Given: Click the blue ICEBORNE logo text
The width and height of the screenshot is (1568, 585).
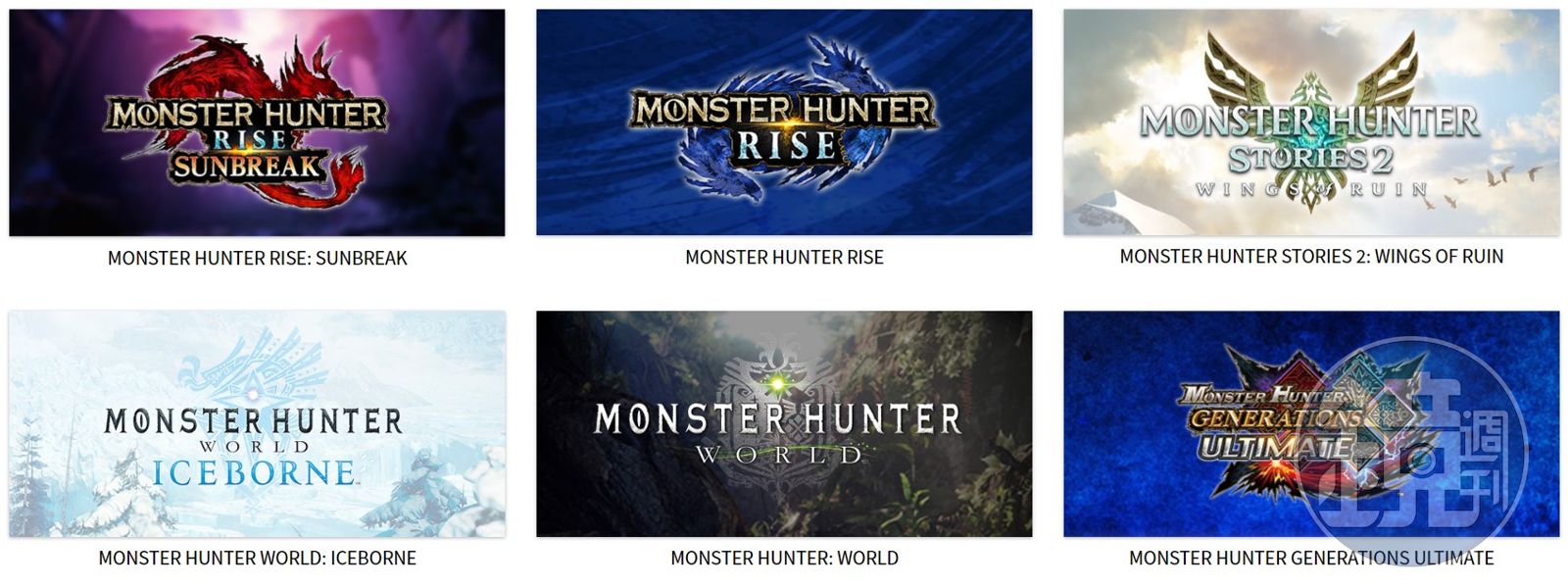Looking at the screenshot, I should pyautogui.click(x=254, y=473).
